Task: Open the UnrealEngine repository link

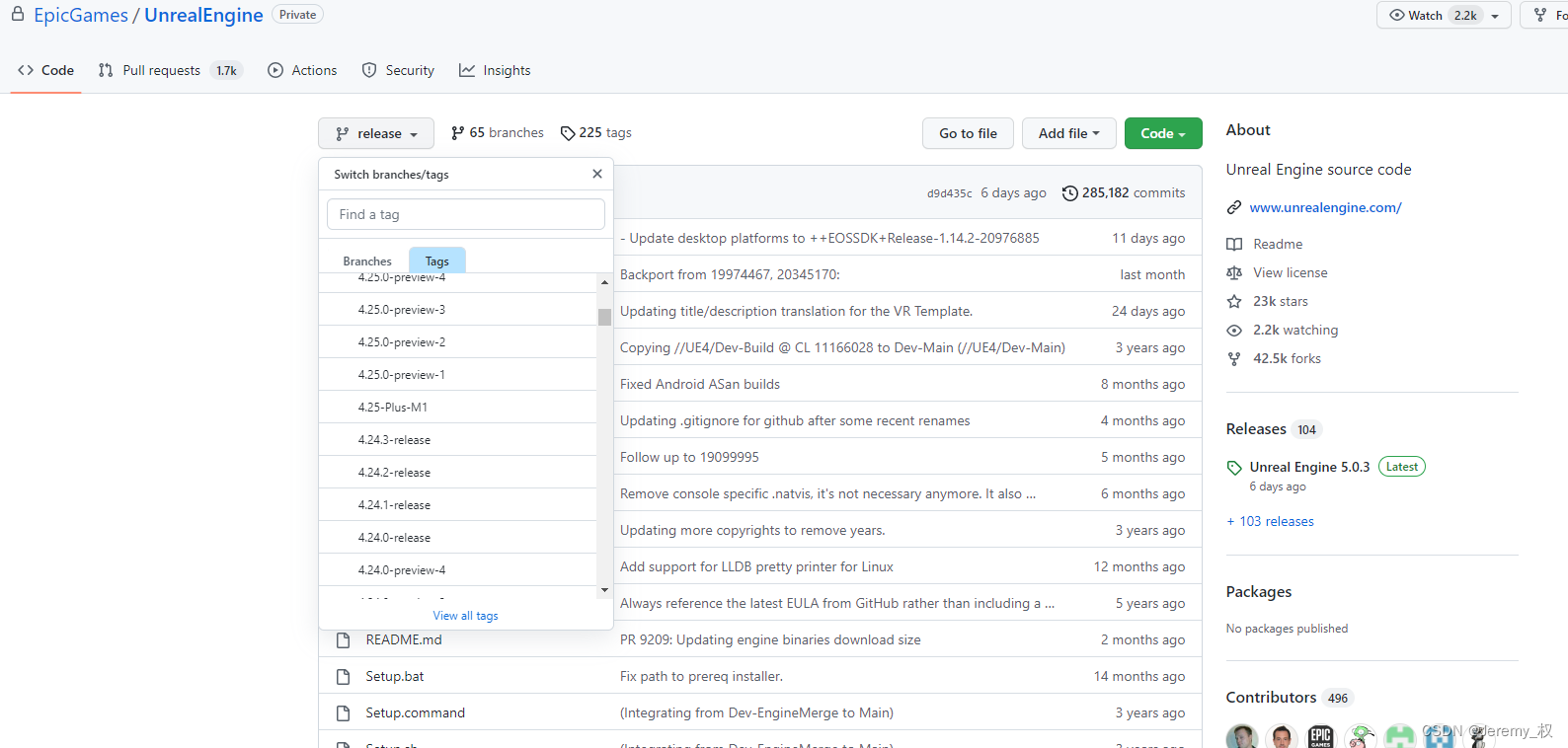Action: pos(203,15)
